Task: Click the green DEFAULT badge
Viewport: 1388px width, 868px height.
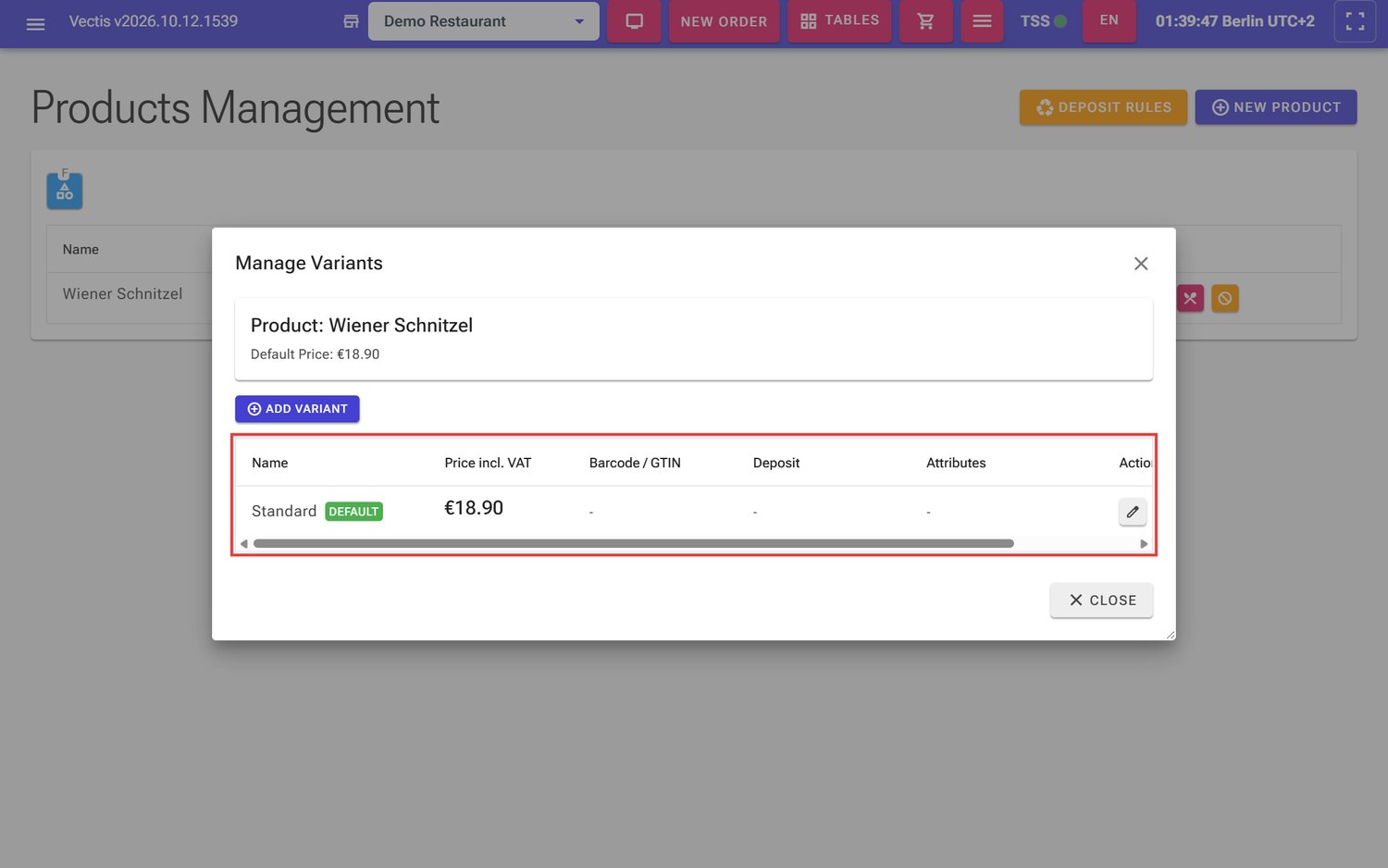Action: (353, 512)
